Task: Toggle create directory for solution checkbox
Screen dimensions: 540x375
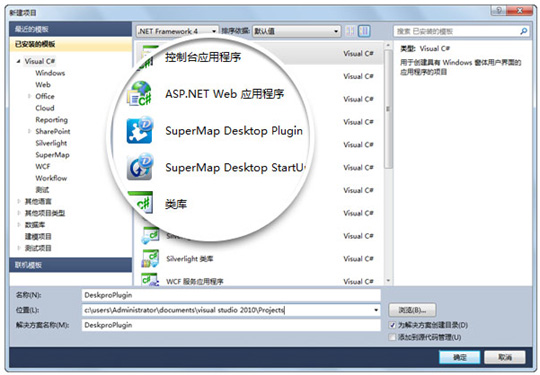Action: 392,325
